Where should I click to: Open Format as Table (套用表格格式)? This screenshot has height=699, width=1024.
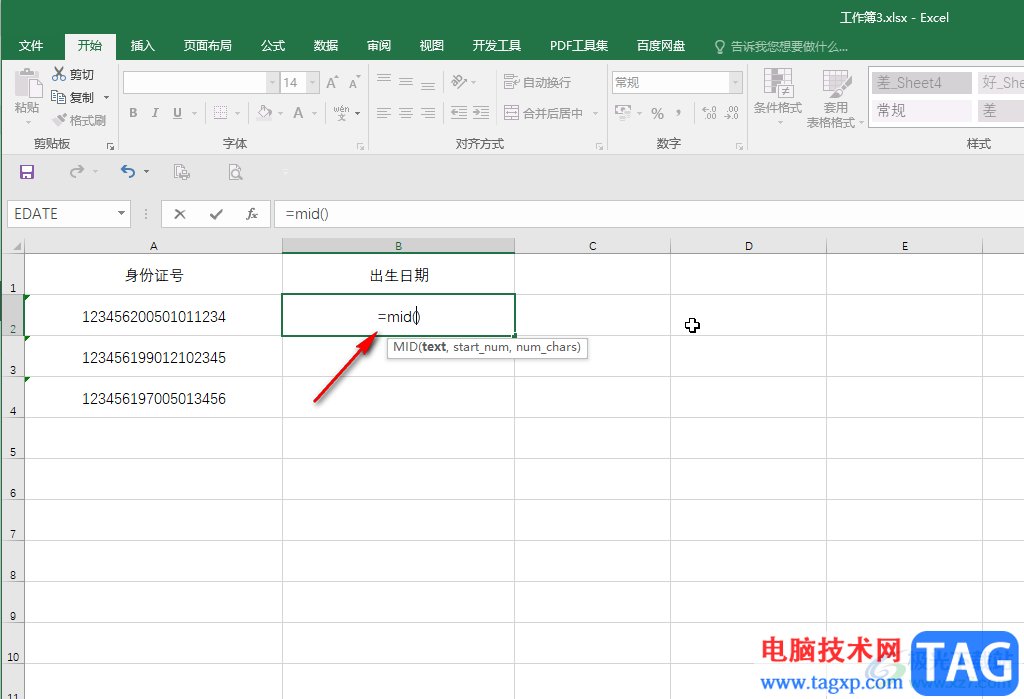(x=835, y=98)
